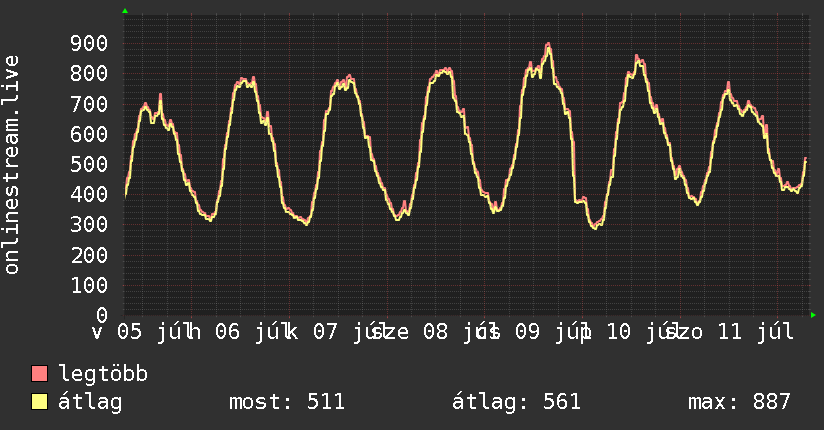
Task: Click the 11 júl date label
Action: (x=755, y=332)
